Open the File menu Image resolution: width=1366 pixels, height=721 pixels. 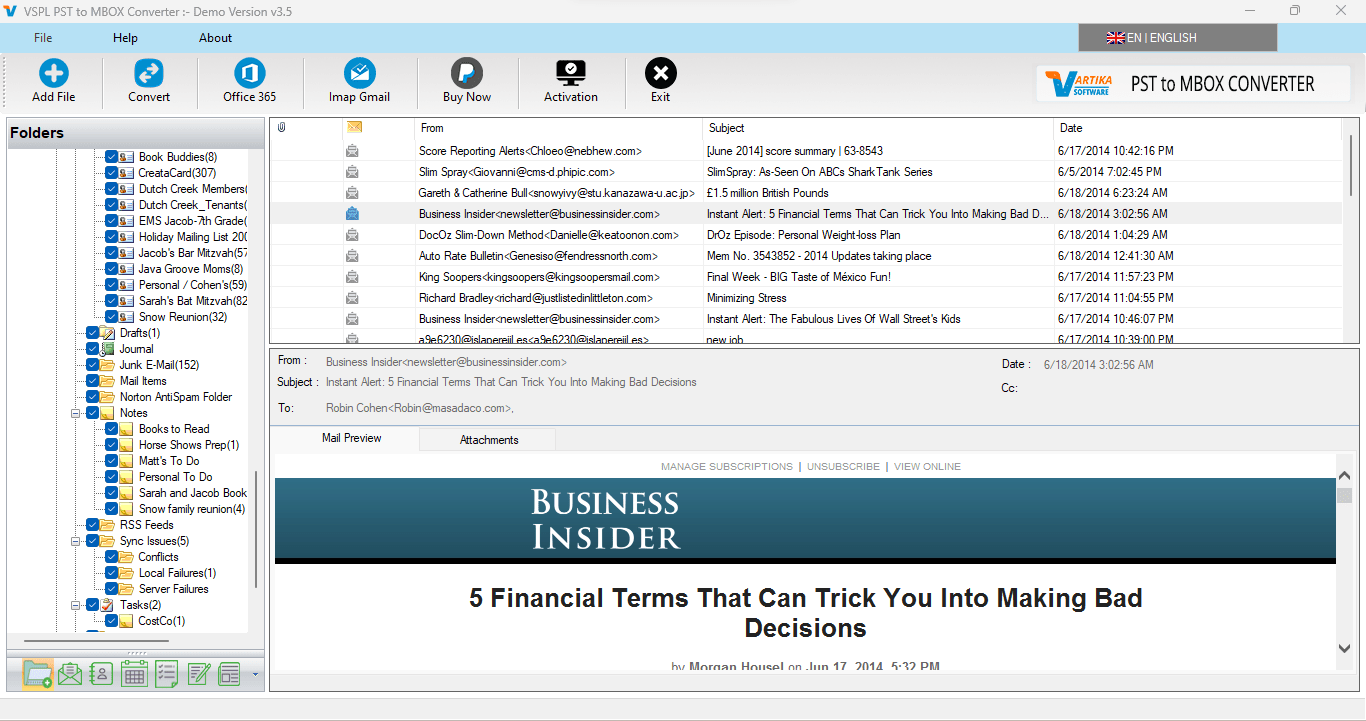43,38
